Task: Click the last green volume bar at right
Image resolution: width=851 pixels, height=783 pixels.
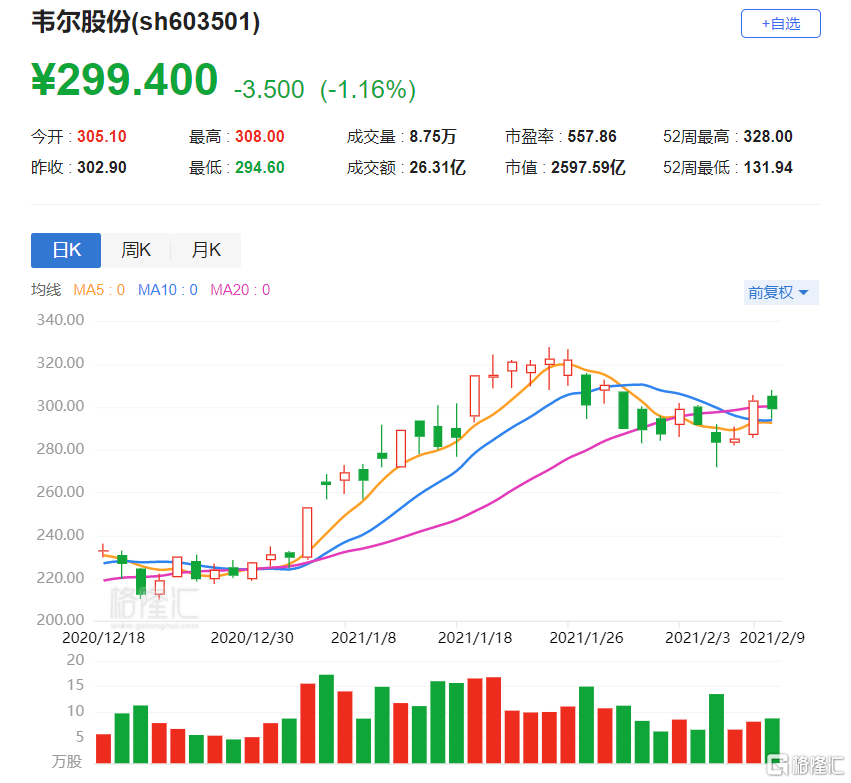Action: pyautogui.click(x=772, y=741)
